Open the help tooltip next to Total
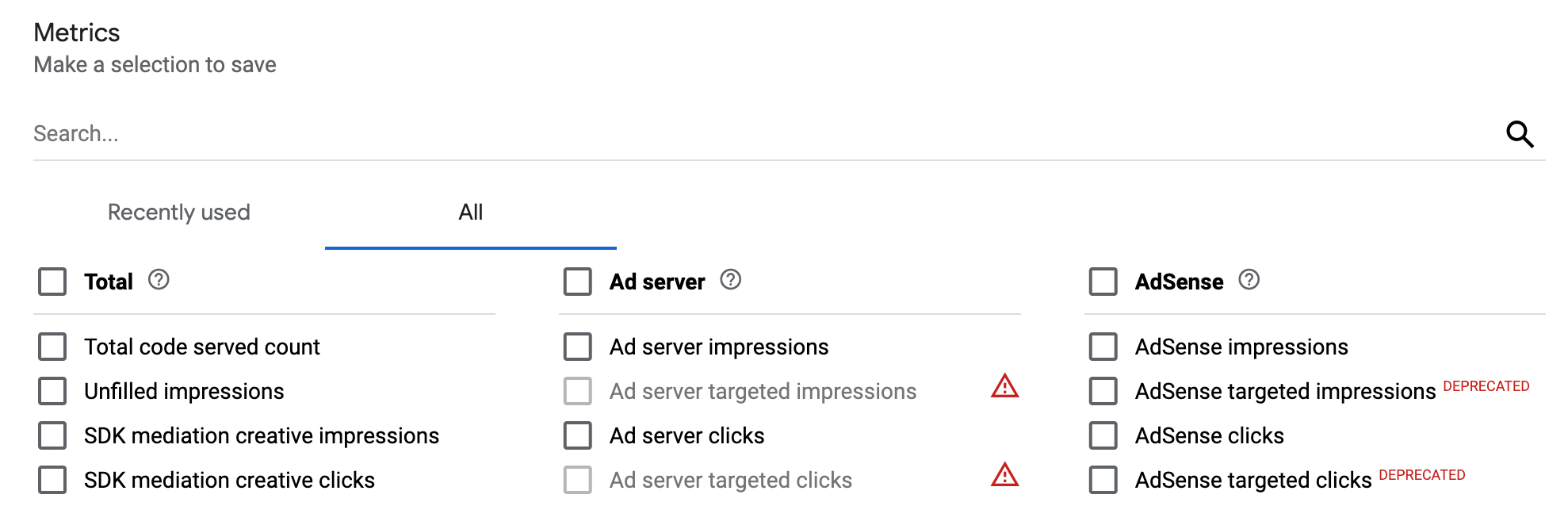1568x506 pixels. [x=158, y=280]
